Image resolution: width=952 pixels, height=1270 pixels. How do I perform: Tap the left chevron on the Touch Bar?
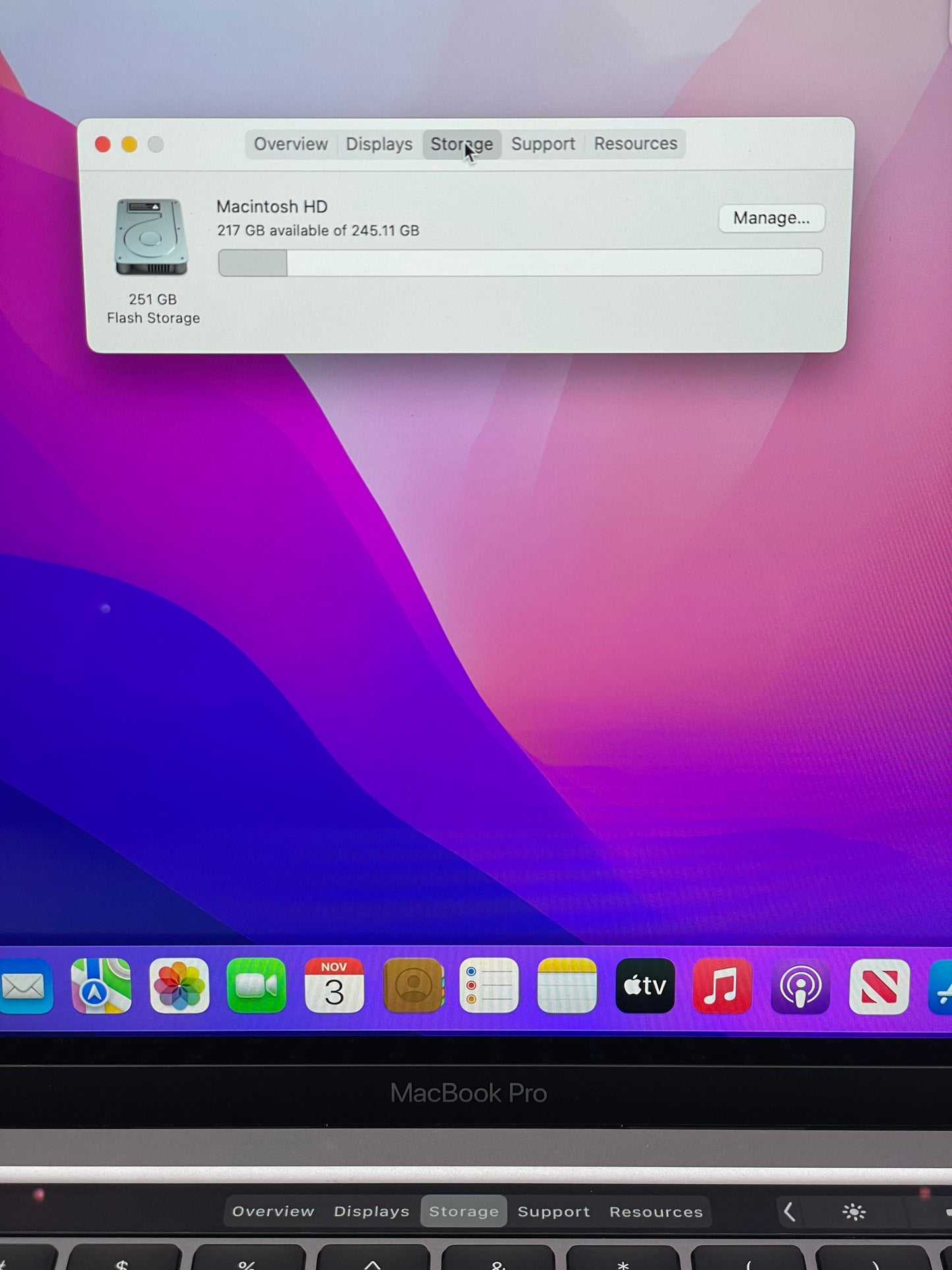pyautogui.click(x=789, y=1211)
